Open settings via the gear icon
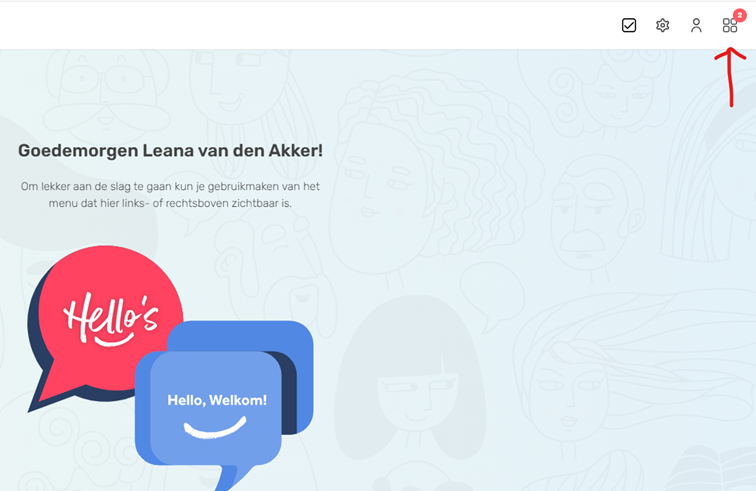 [x=662, y=25]
